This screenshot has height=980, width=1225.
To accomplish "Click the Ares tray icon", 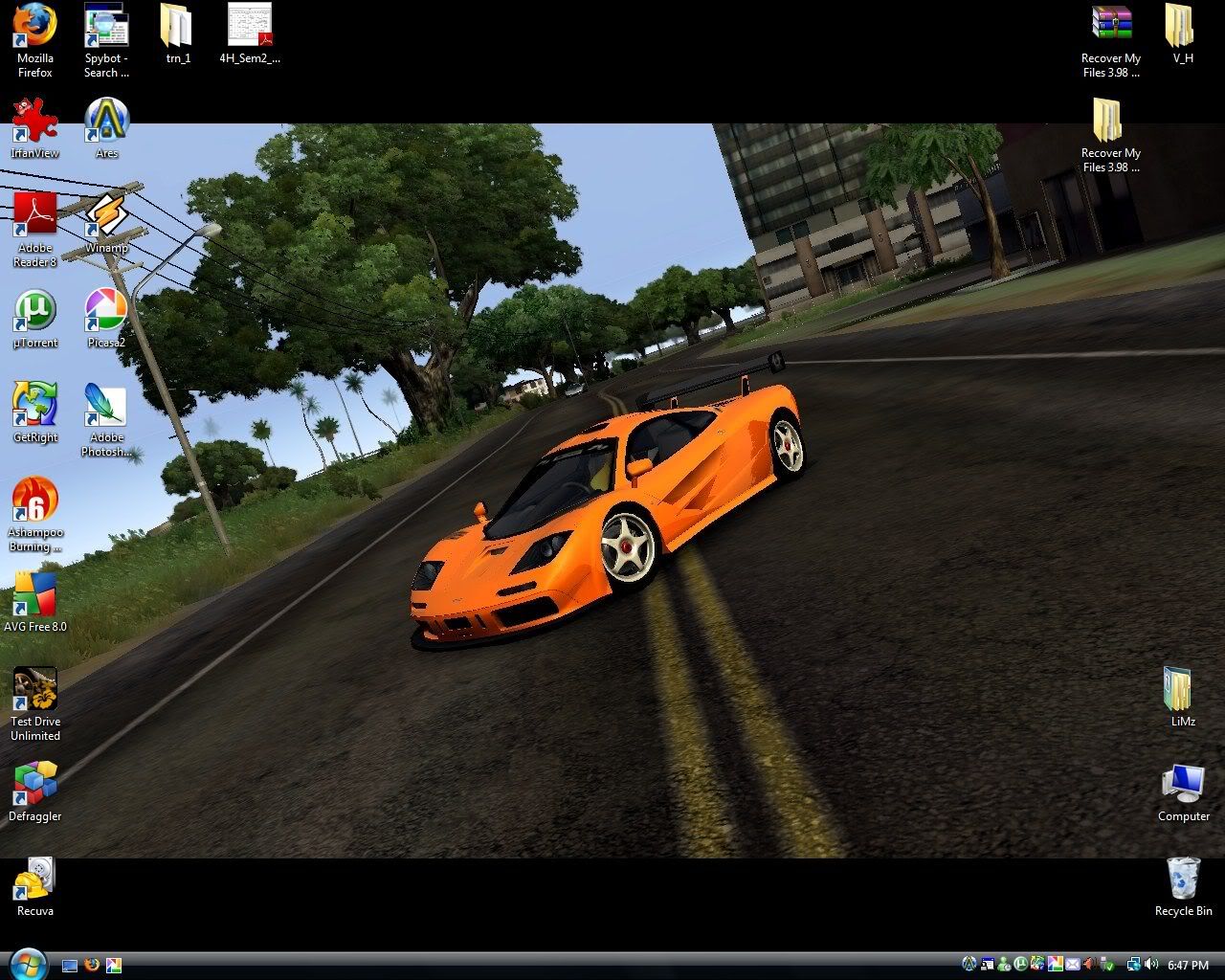I will coord(969,964).
